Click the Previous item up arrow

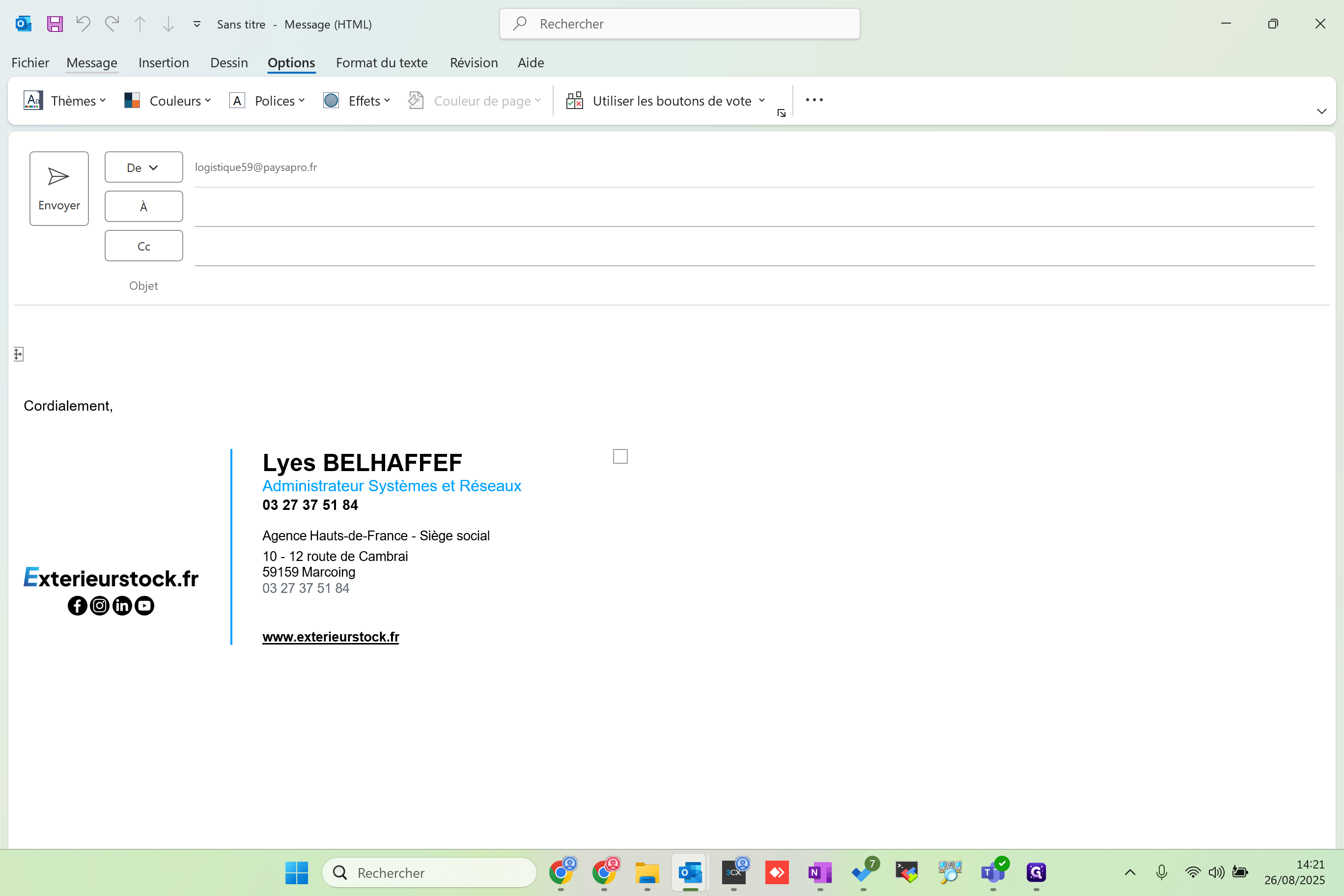(x=140, y=24)
